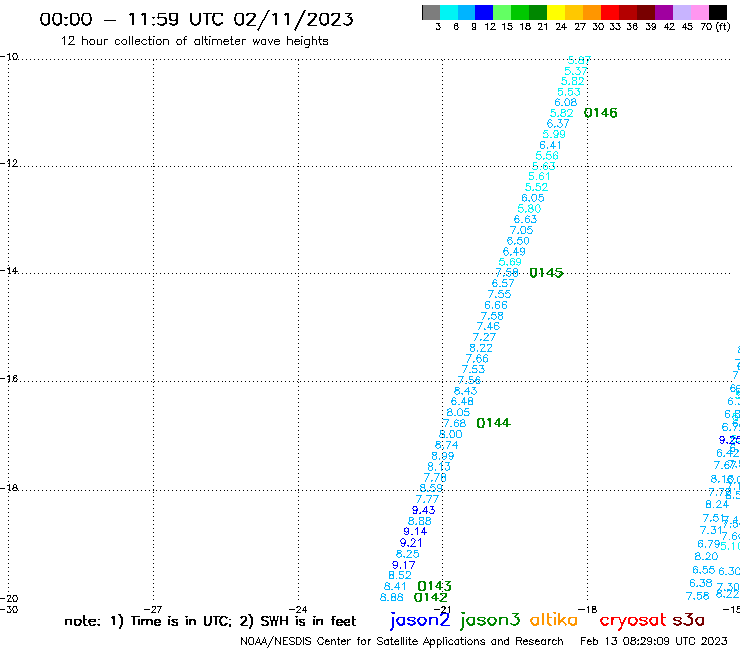Click the bright red legend swatch
This screenshot has height=650, width=740.
(610, 12)
